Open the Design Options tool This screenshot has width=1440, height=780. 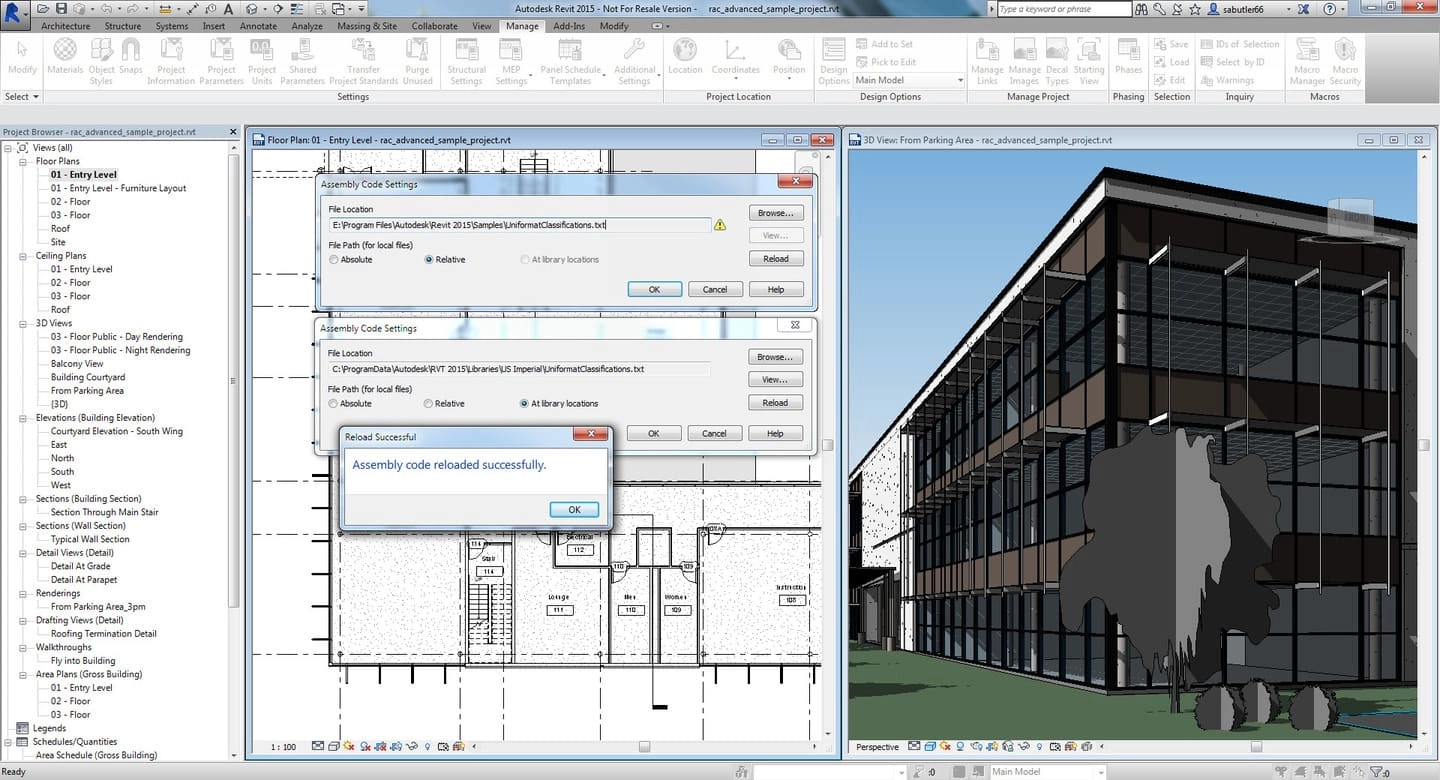pyautogui.click(x=834, y=59)
